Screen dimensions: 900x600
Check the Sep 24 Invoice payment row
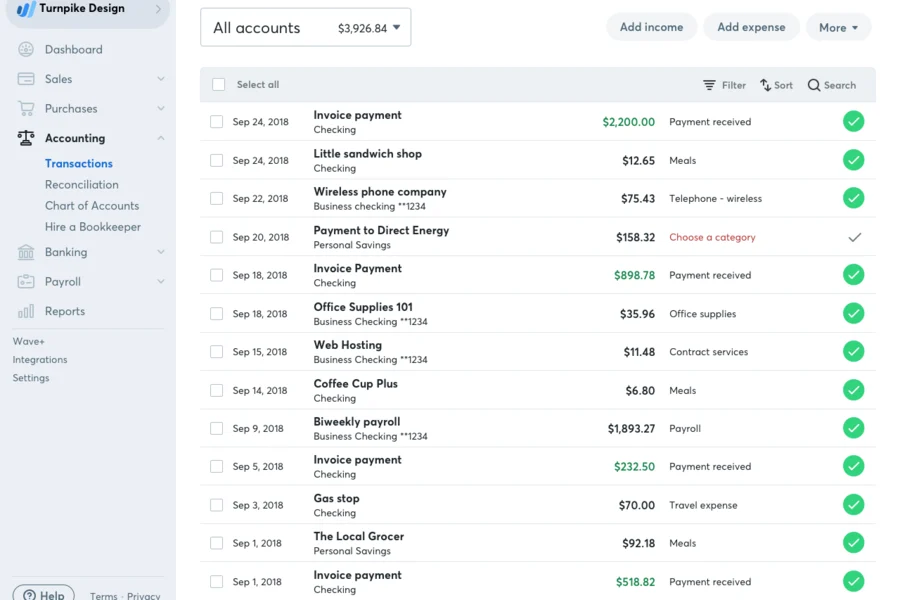(218, 121)
